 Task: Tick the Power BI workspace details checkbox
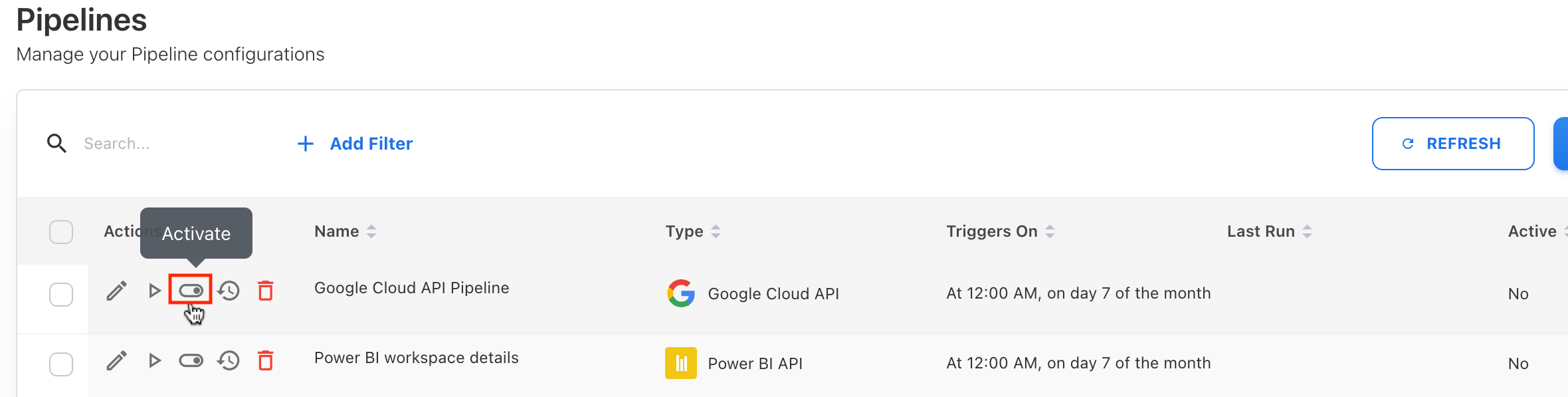tap(61, 364)
